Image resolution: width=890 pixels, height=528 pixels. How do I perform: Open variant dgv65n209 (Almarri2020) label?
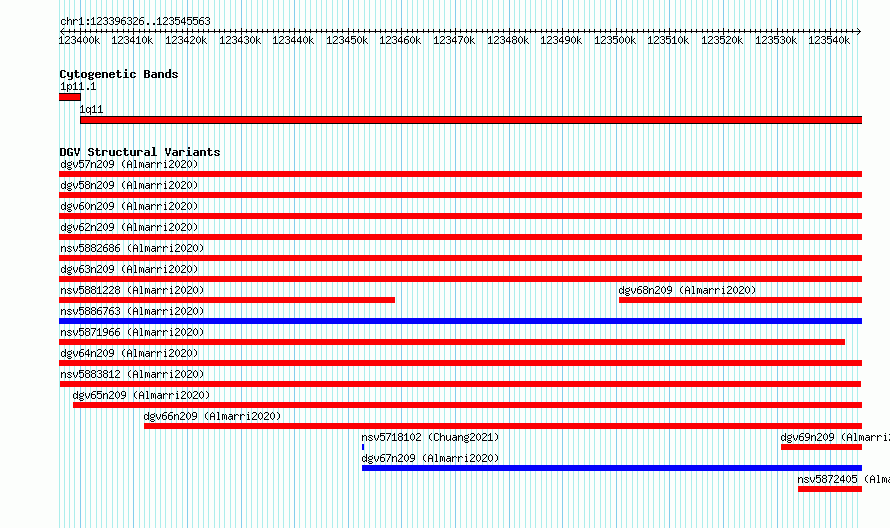tap(141, 395)
